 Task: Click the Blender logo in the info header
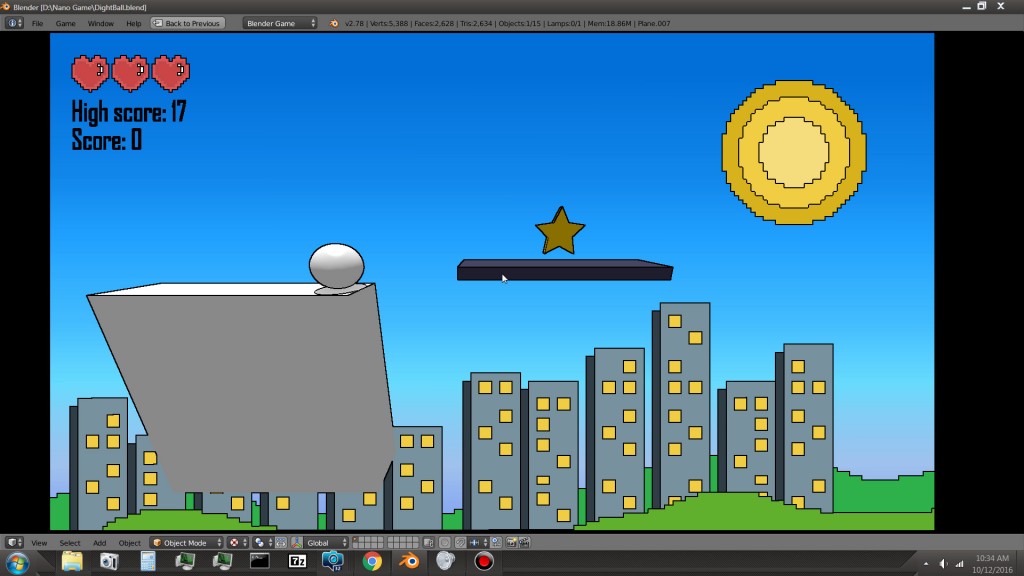334,21
